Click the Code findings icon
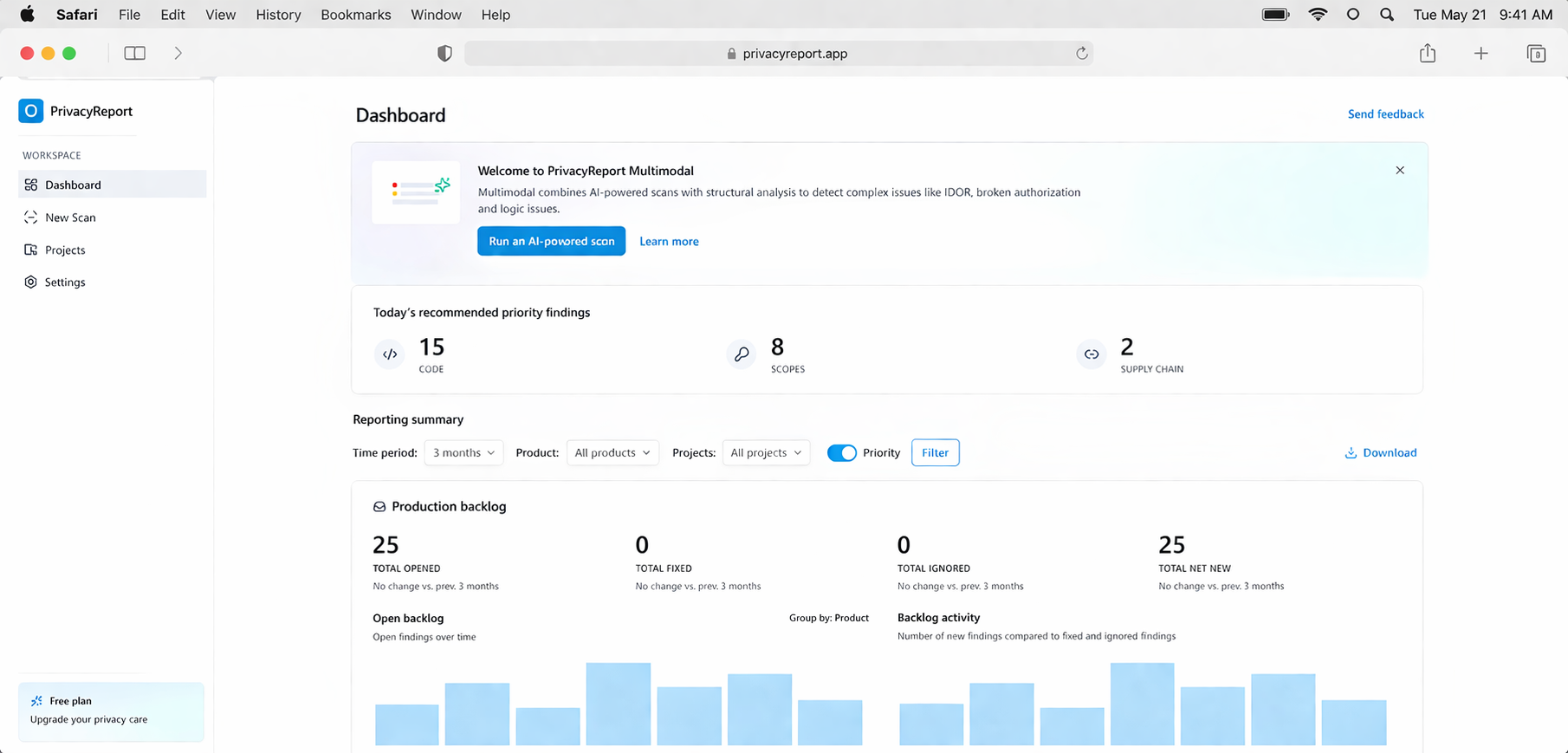 [390, 354]
